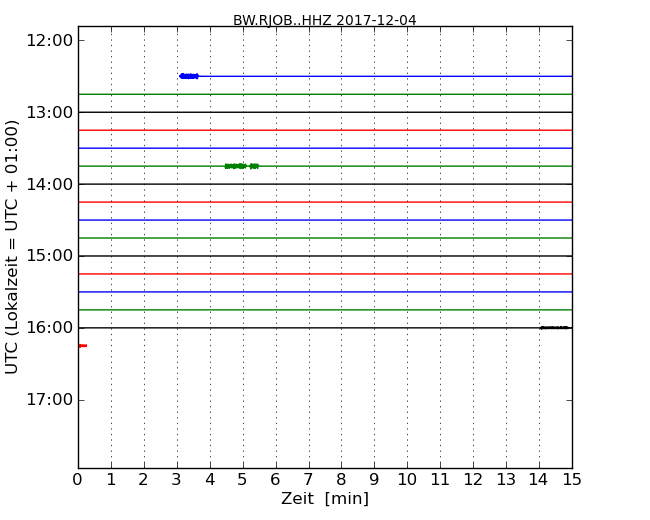Click the x-axis tick label 10

tap(407, 480)
